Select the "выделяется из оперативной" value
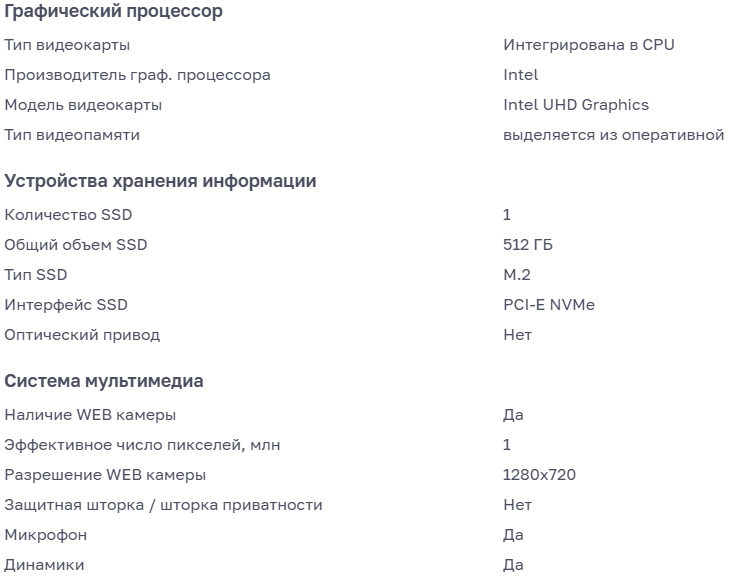Viewport: 732px width, 579px height. tap(613, 135)
